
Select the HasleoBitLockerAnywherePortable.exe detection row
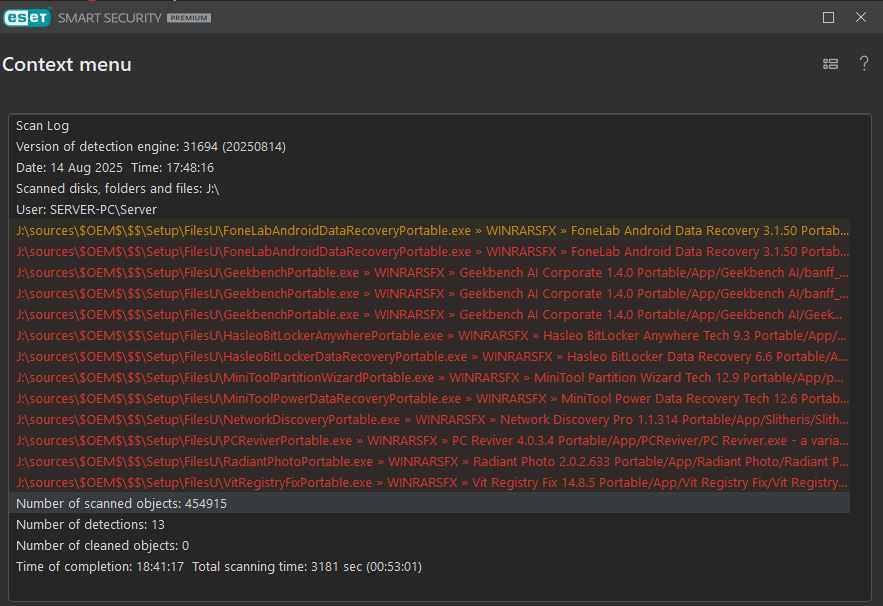click(430, 336)
